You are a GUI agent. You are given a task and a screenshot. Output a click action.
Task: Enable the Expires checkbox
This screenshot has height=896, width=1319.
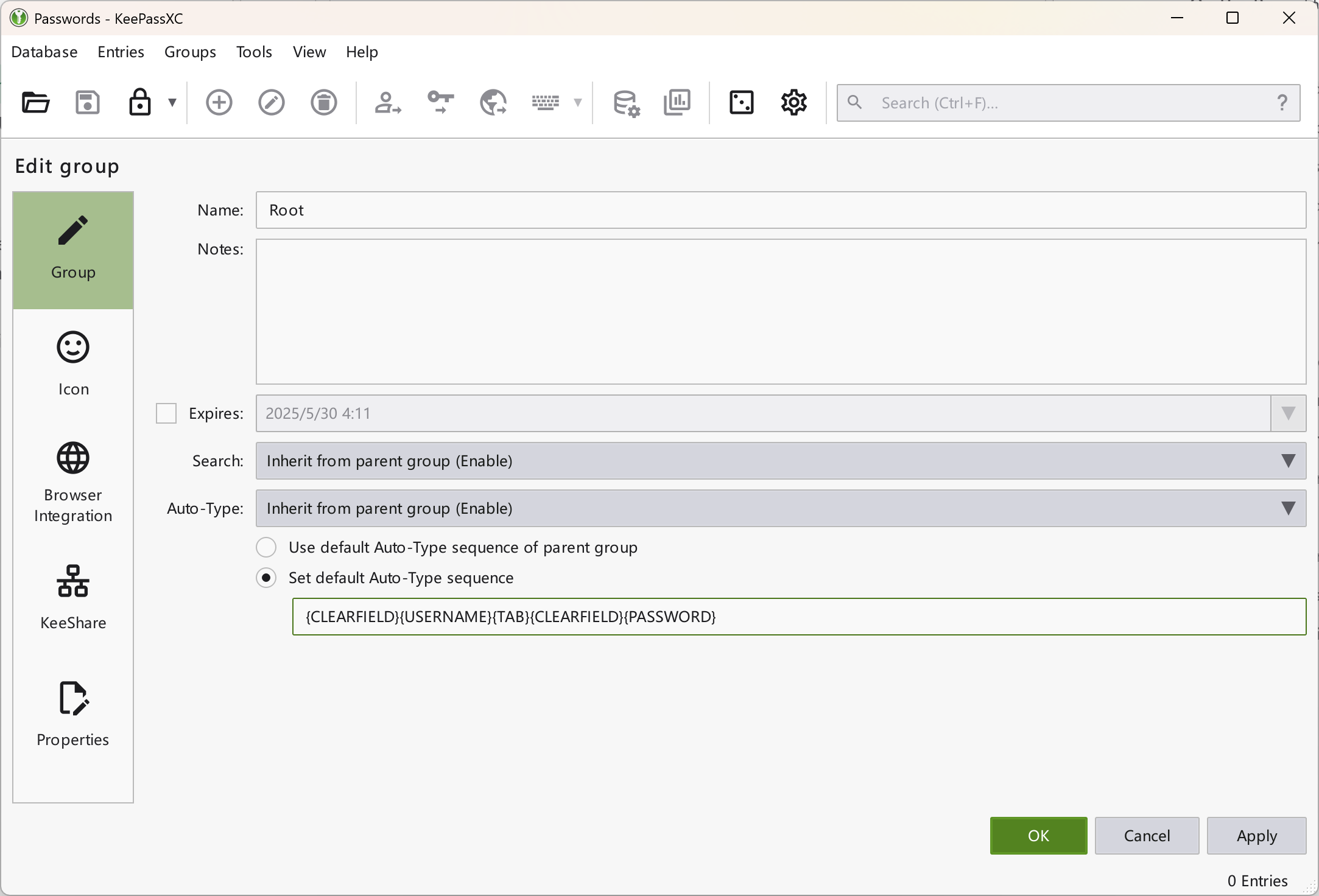[166, 413]
